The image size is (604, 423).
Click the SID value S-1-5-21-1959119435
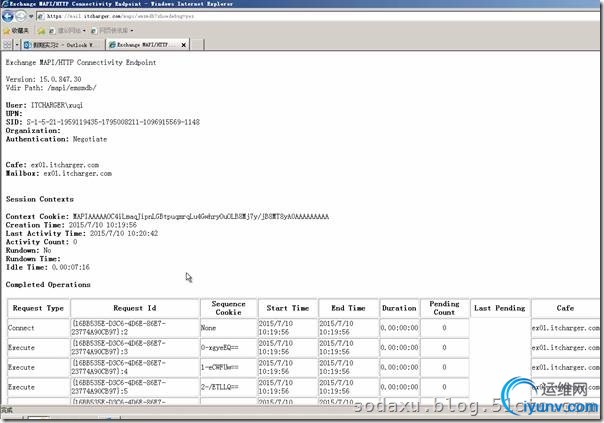click(x=113, y=122)
